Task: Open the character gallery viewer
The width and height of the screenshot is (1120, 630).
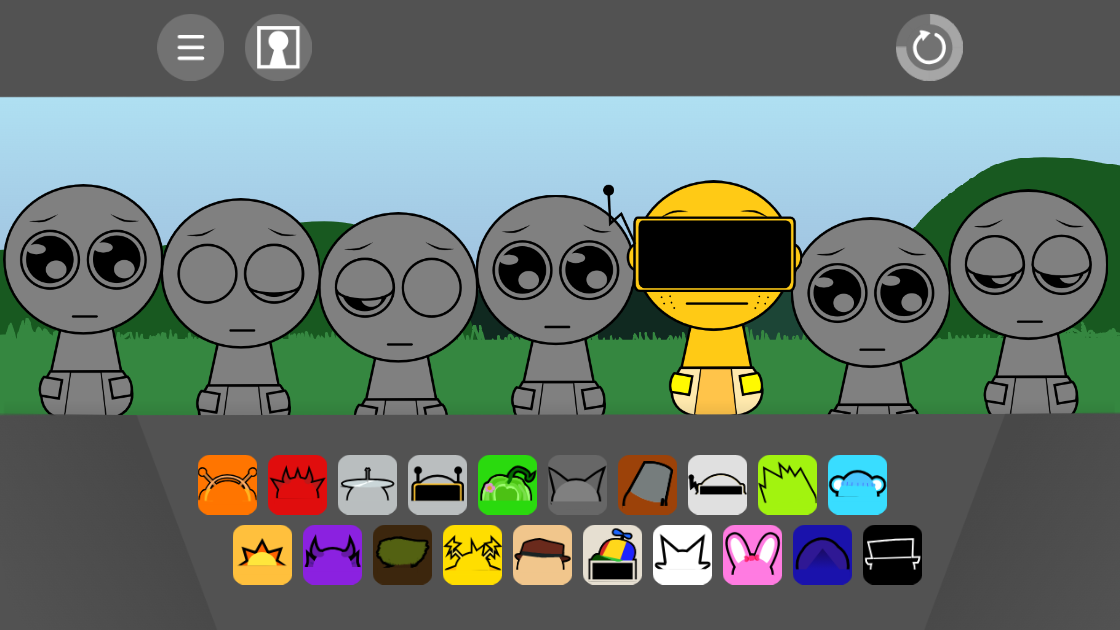Action: pyautogui.click(x=278, y=47)
